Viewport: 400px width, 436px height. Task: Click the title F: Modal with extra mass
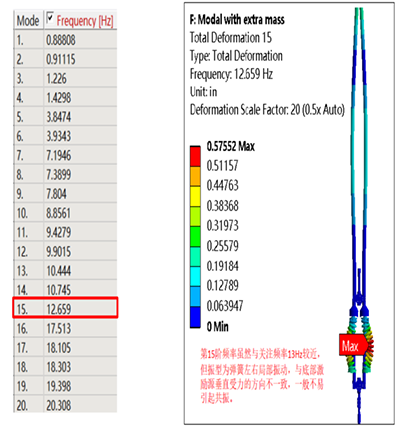coord(237,20)
